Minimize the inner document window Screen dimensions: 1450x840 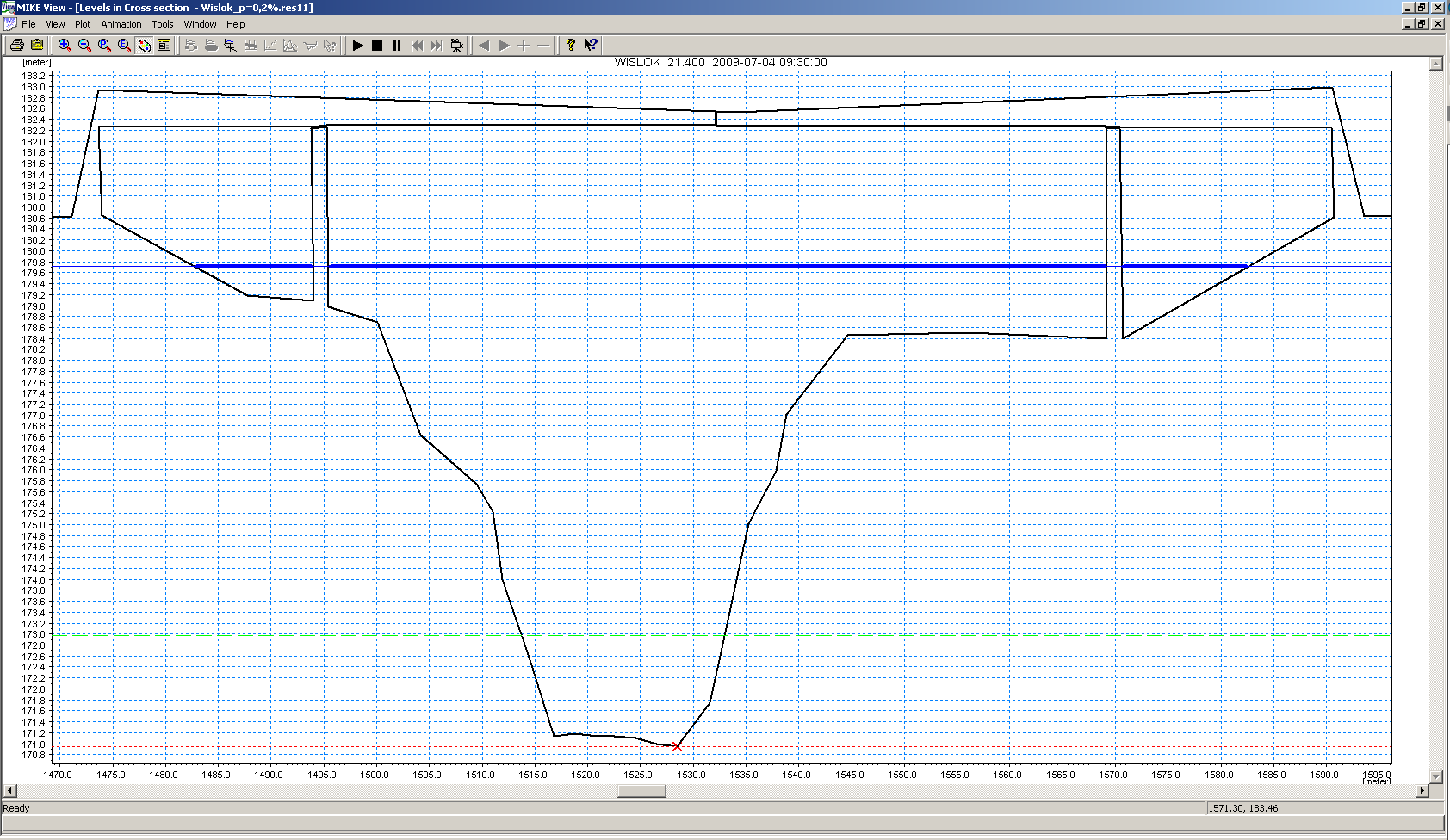(x=1409, y=24)
